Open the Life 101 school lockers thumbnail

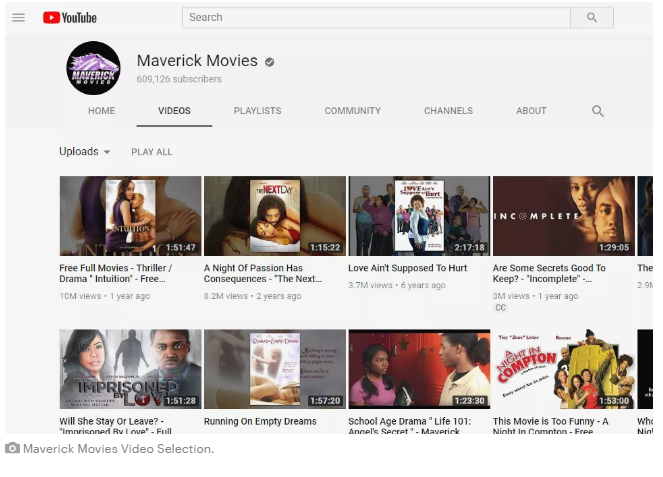tap(419, 369)
